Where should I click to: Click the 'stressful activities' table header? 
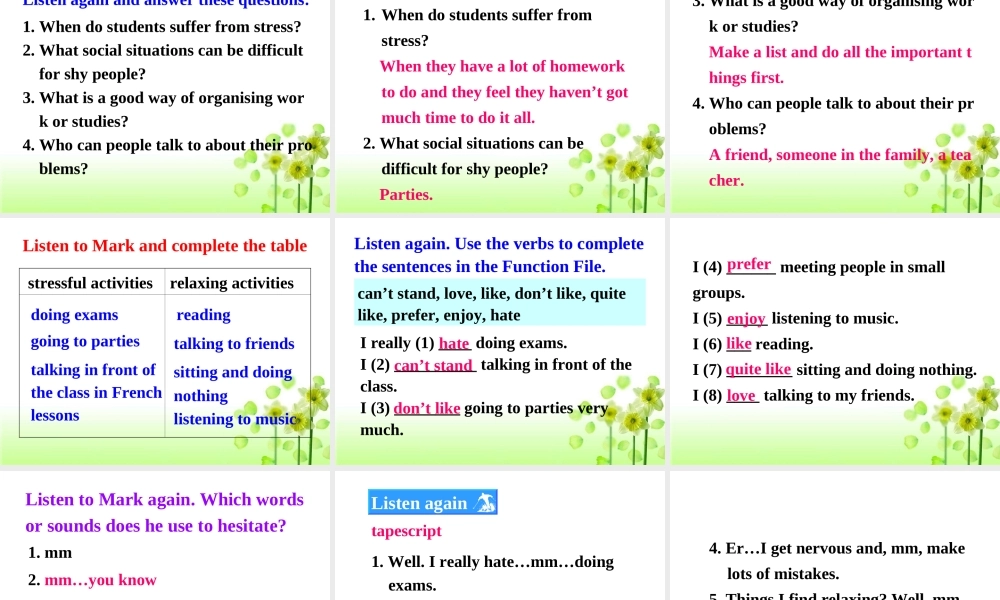(x=90, y=283)
